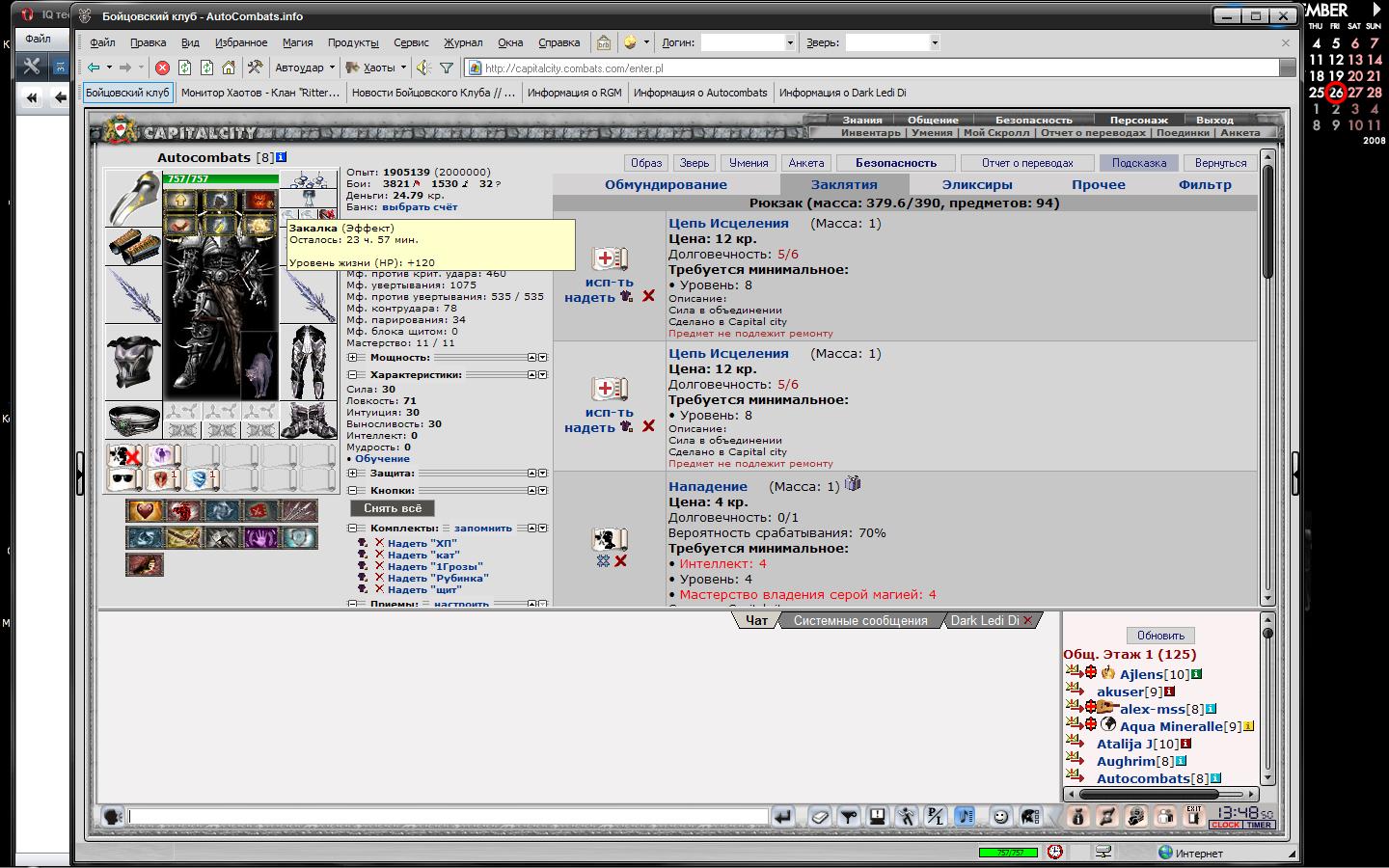Expand the Защита section
This screenshot has height=868, width=1389.
coord(353,474)
